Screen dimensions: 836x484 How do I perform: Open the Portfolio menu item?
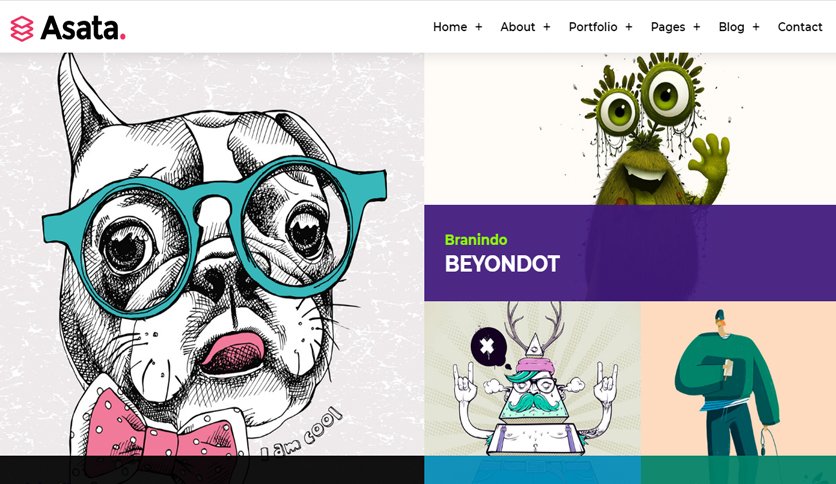[x=593, y=27]
